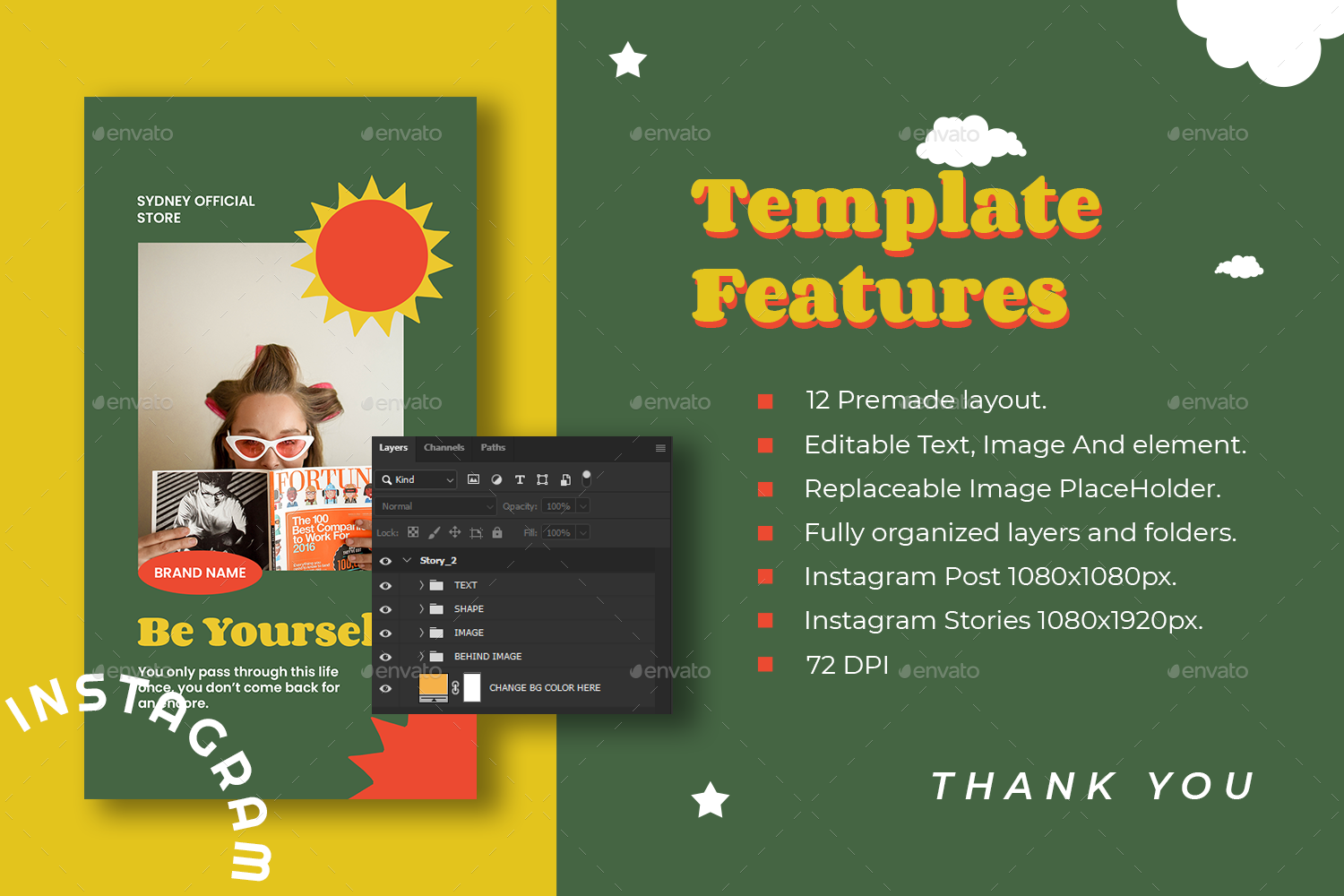Filter layers by adjustment layer type
The image size is (1344, 896).
(496, 480)
